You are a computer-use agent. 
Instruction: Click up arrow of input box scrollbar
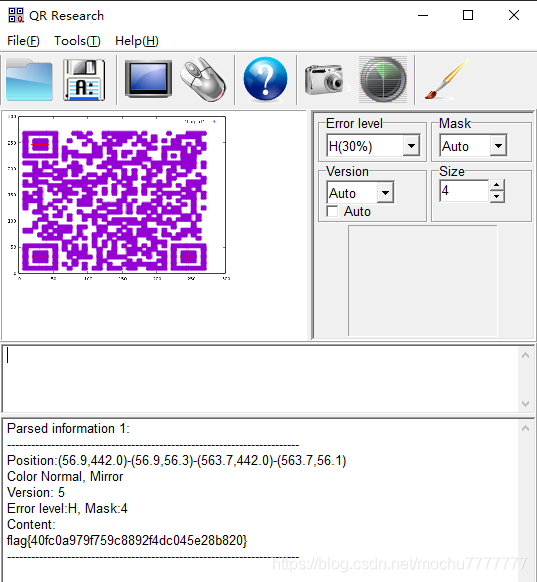click(525, 356)
